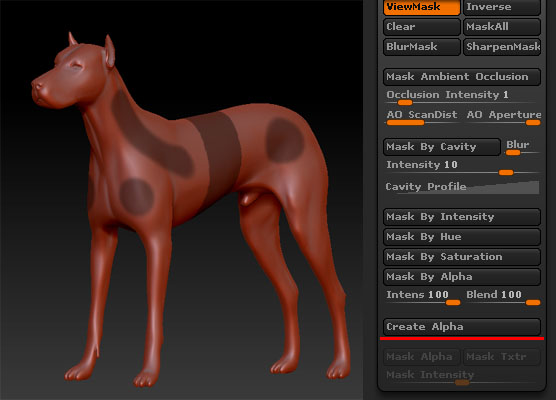Screen dimensions: 556x400
Task: Toggle the ViewMask button
Action: pos(422,7)
